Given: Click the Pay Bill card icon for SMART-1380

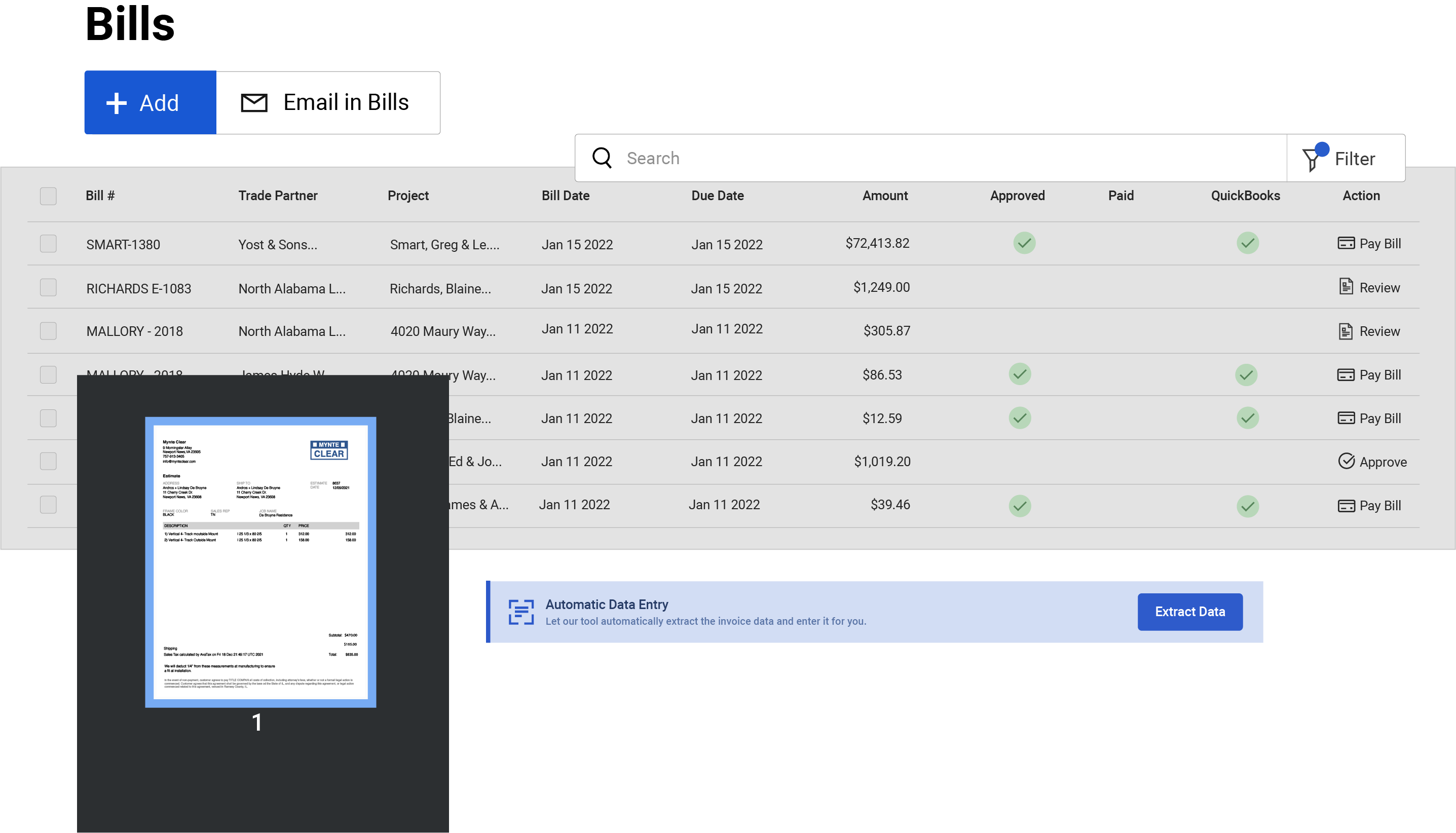Looking at the screenshot, I should pyautogui.click(x=1347, y=243).
